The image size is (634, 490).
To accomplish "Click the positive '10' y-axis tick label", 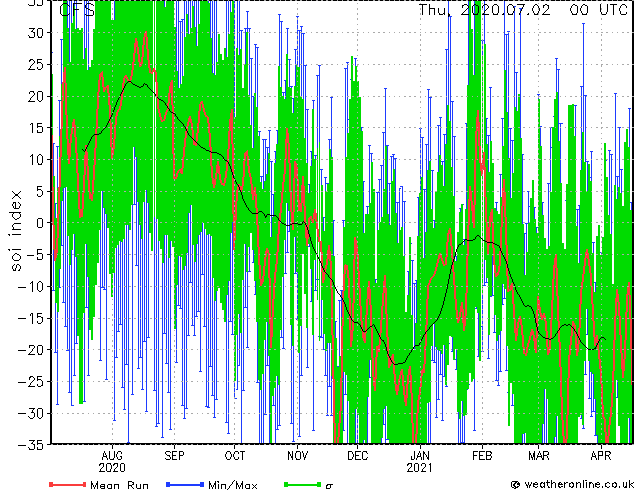I will 37,159.
